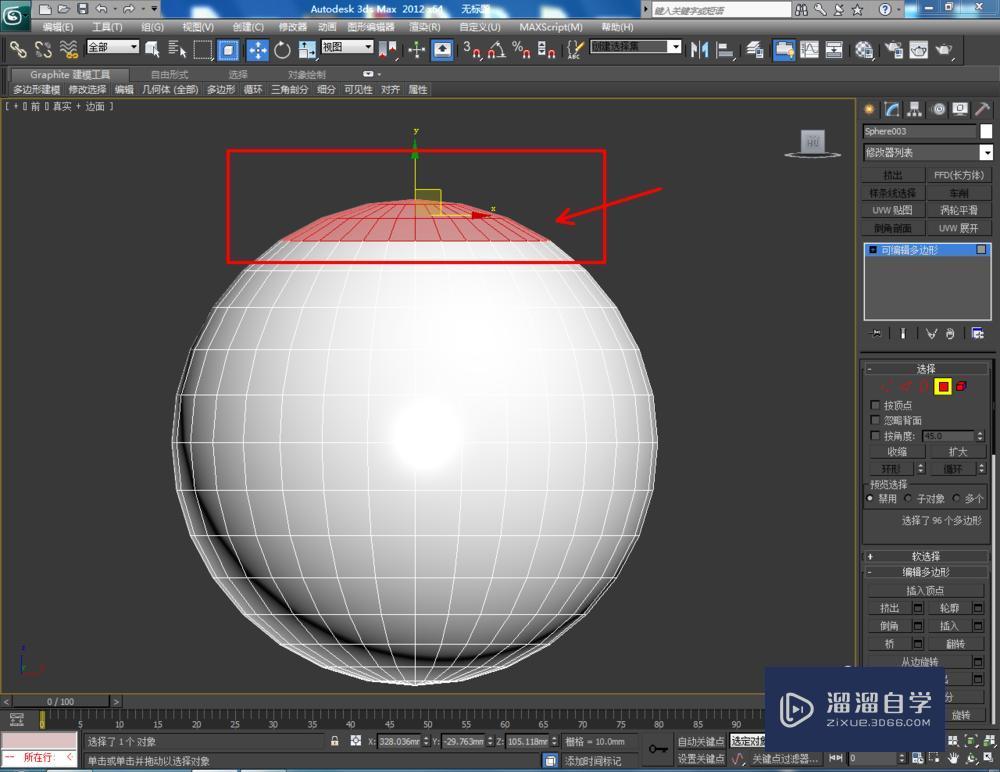The width and height of the screenshot is (1000, 772).
Task: Select the Select and Rotate tool
Action: click(282, 48)
